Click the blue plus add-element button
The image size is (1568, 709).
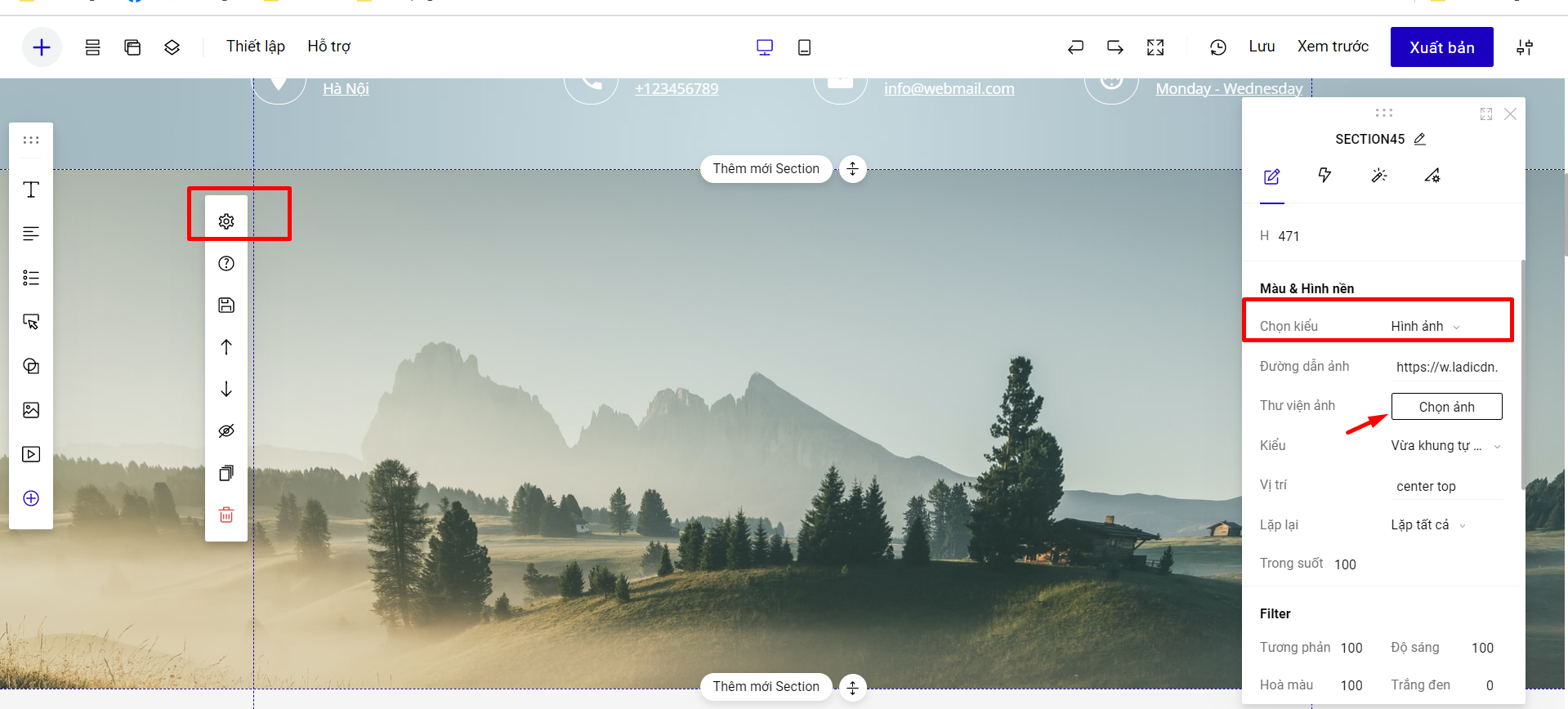[x=42, y=47]
